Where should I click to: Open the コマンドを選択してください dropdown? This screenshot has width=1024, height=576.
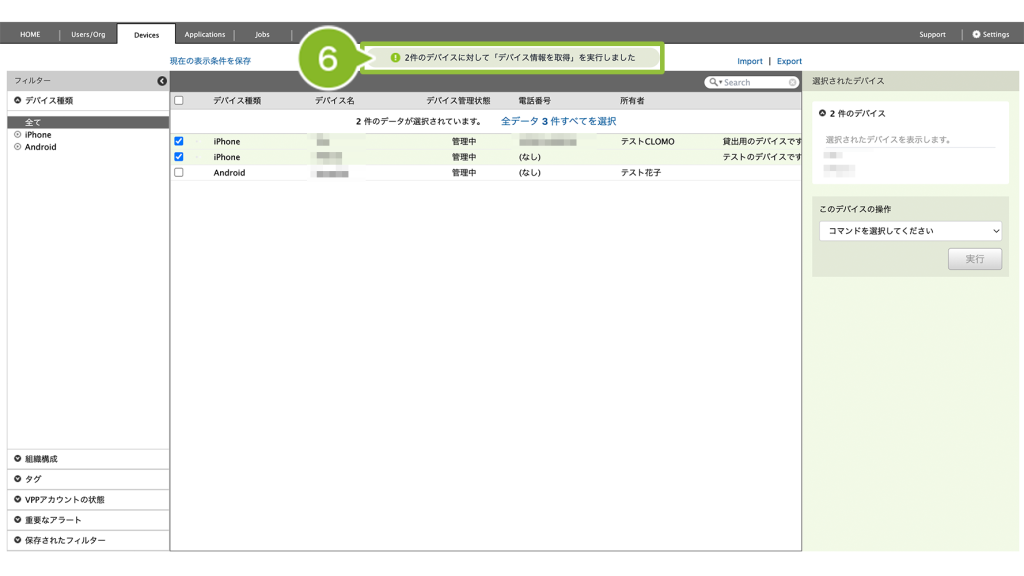coord(910,231)
